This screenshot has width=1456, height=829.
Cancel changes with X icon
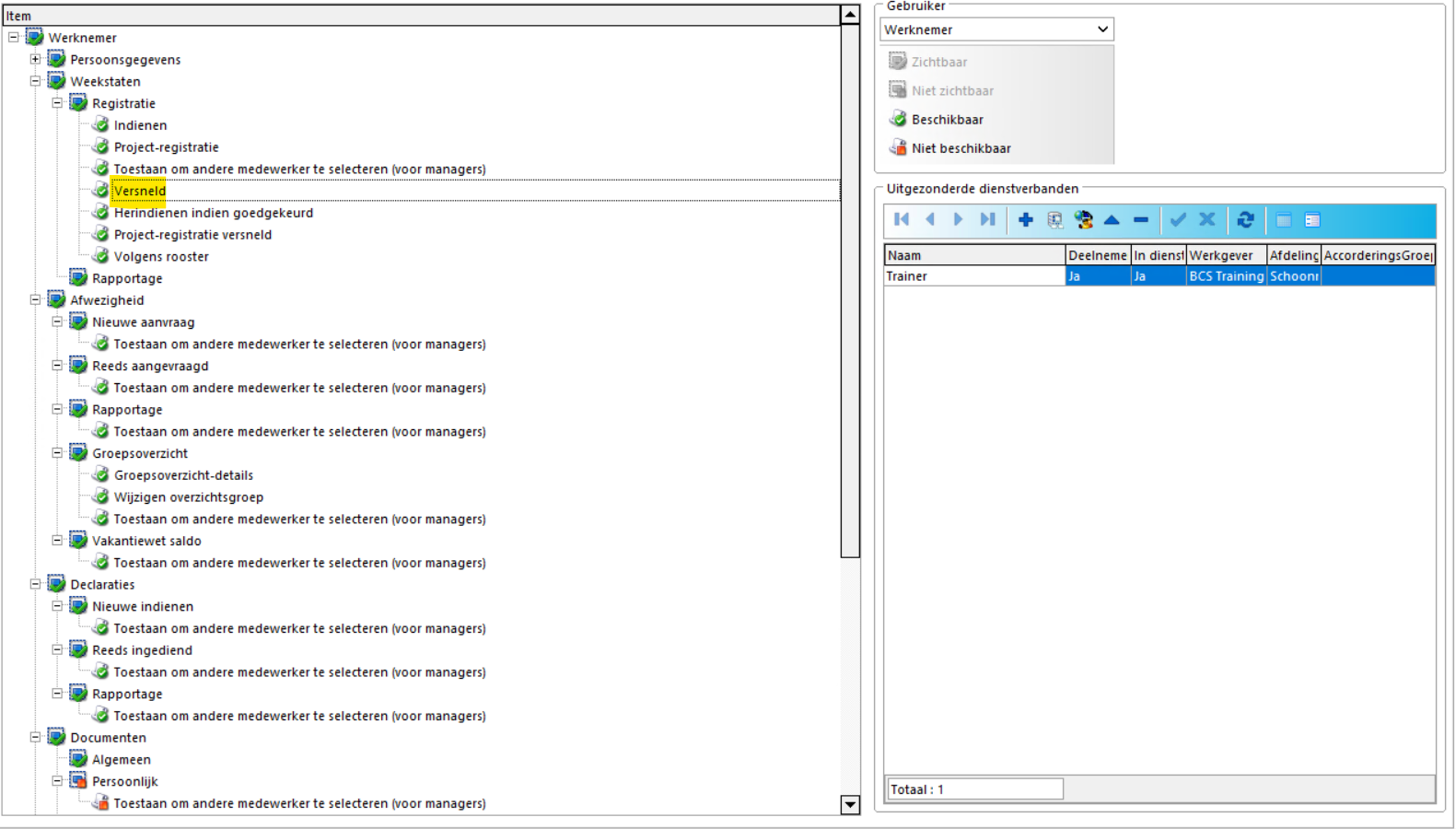pyautogui.click(x=1207, y=220)
